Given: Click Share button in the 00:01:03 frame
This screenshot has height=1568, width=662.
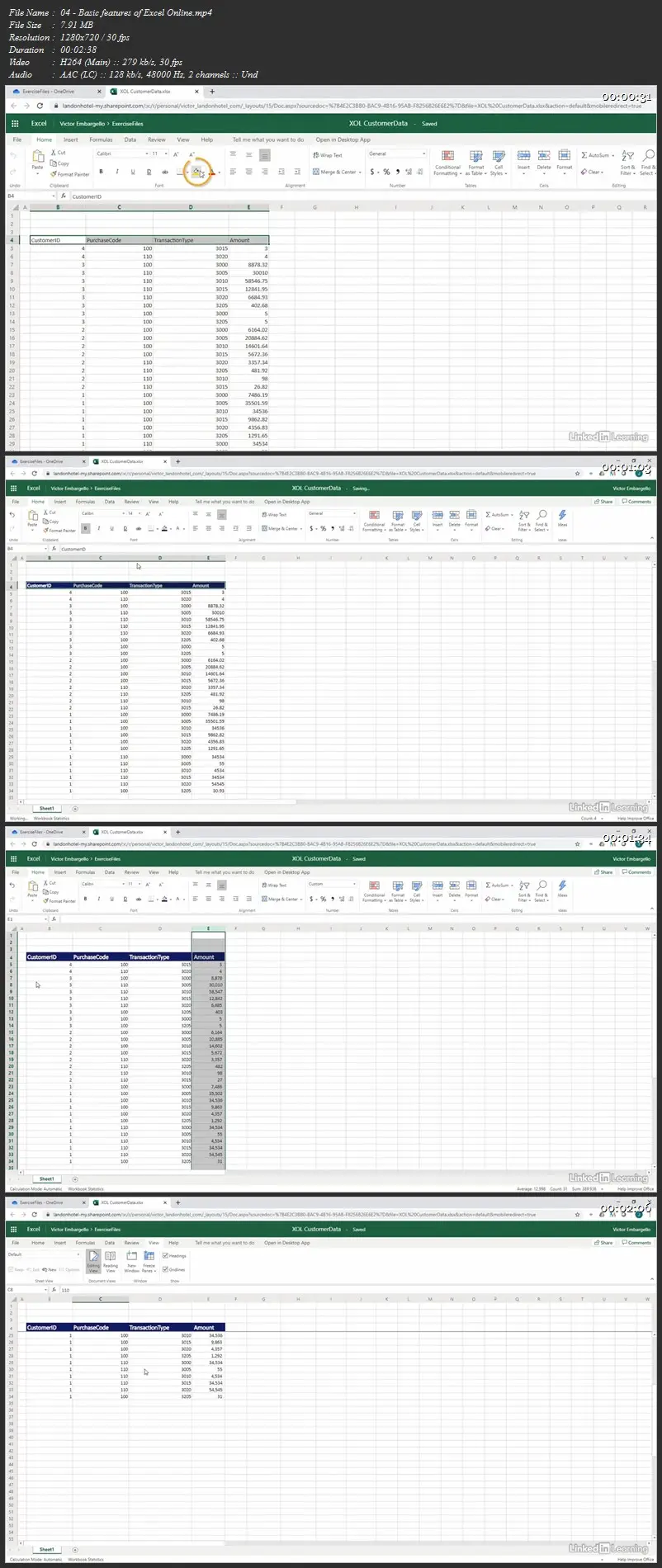Looking at the screenshot, I should click(x=603, y=501).
